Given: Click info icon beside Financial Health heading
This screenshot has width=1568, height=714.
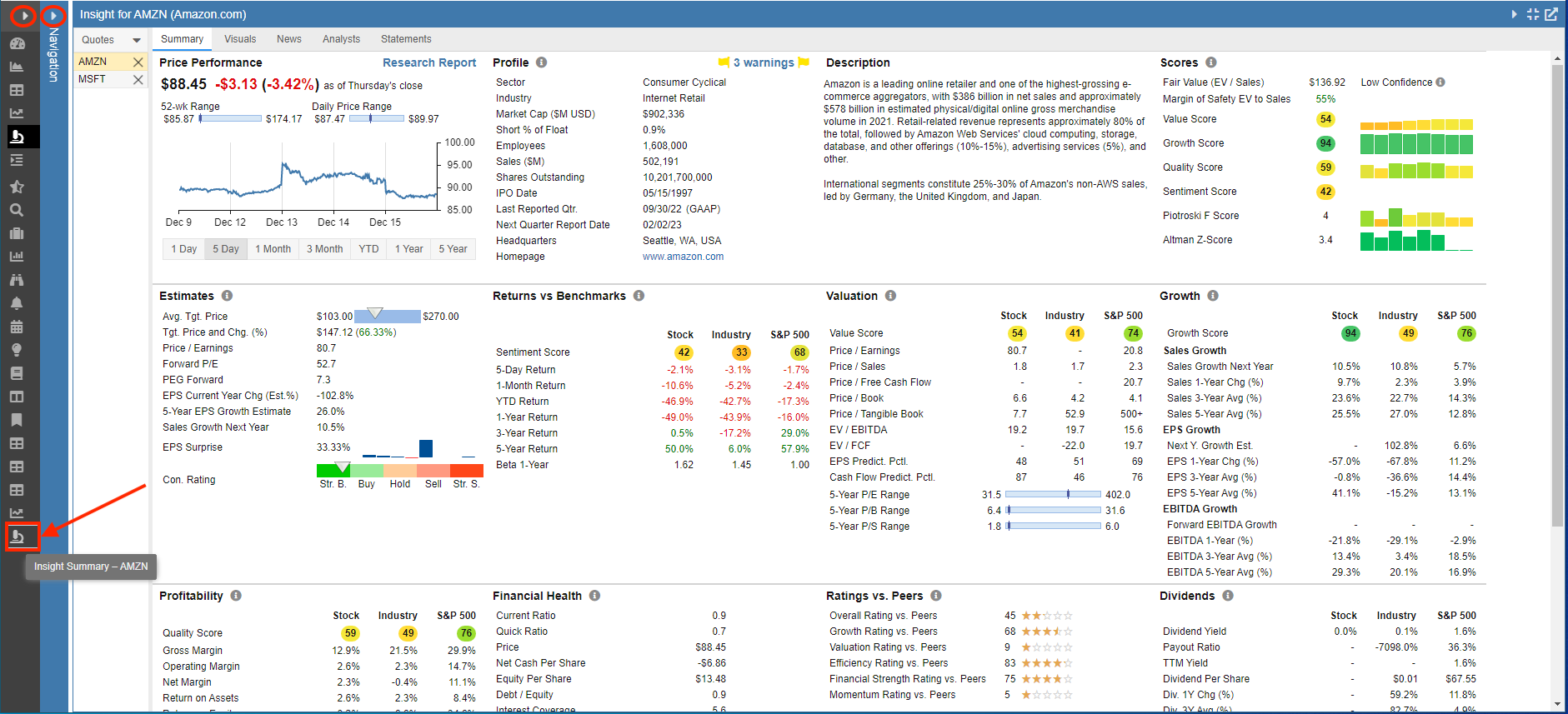Looking at the screenshot, I should coord(594,596).
